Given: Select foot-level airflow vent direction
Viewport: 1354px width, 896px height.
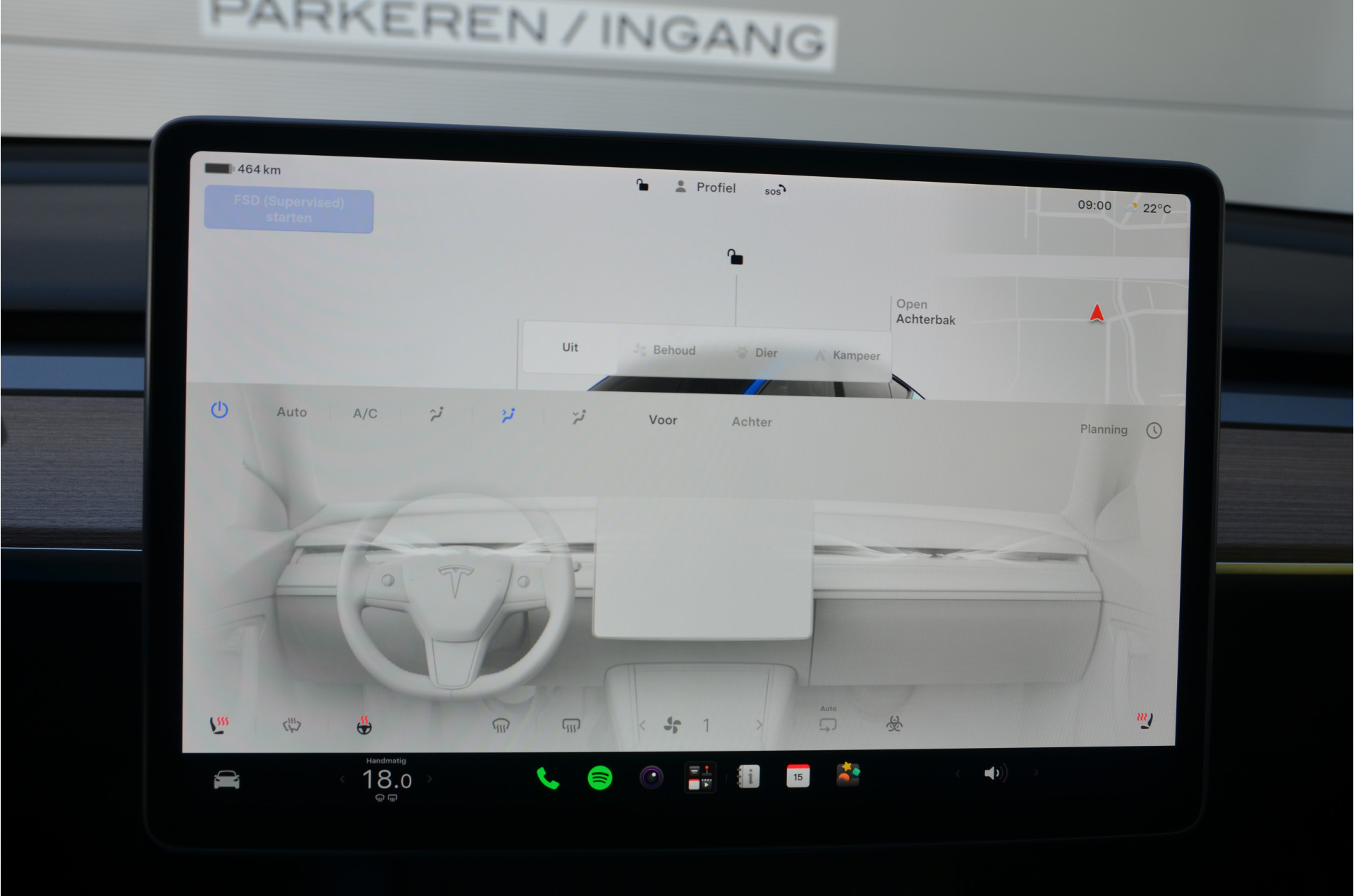Looking at the screenshot, I should 579,417.
